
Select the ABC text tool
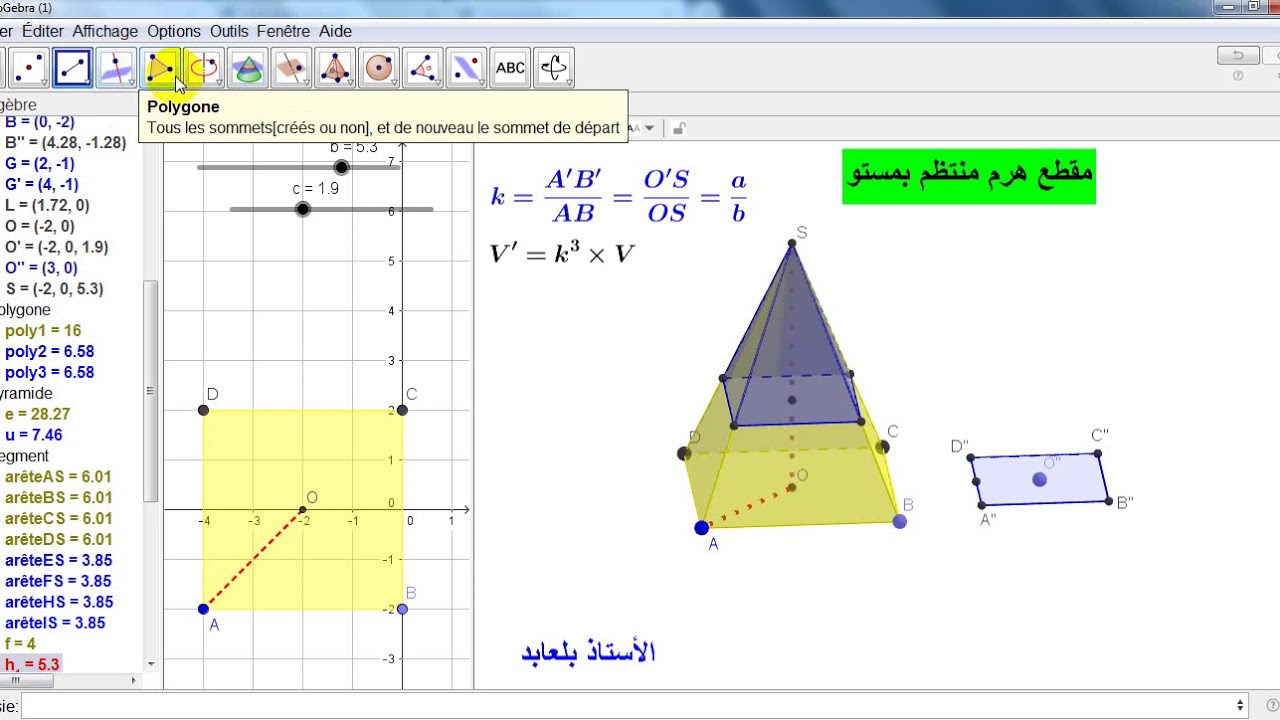tap(510, 68)
